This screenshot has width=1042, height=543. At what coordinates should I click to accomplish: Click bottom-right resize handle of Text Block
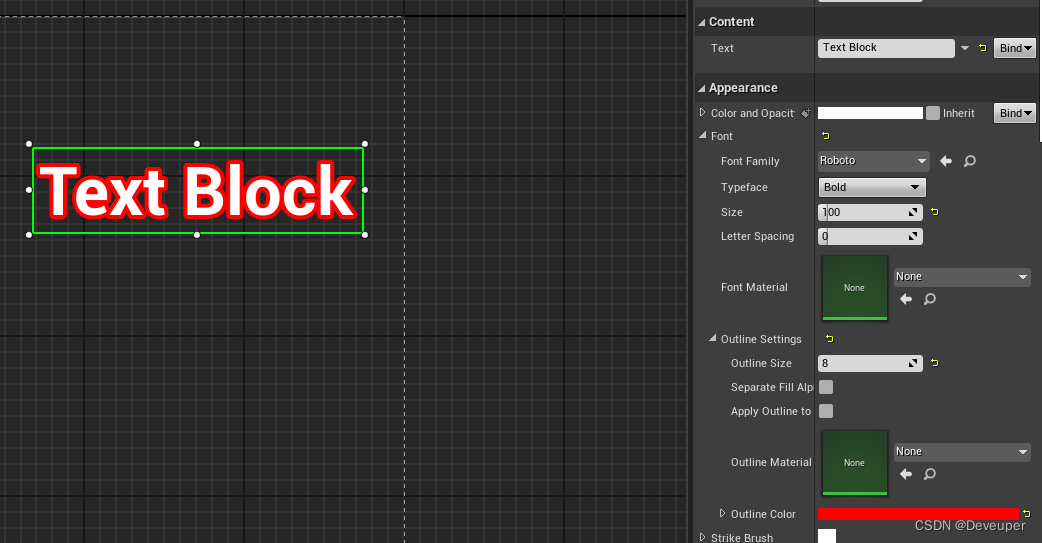click(365, 235)
